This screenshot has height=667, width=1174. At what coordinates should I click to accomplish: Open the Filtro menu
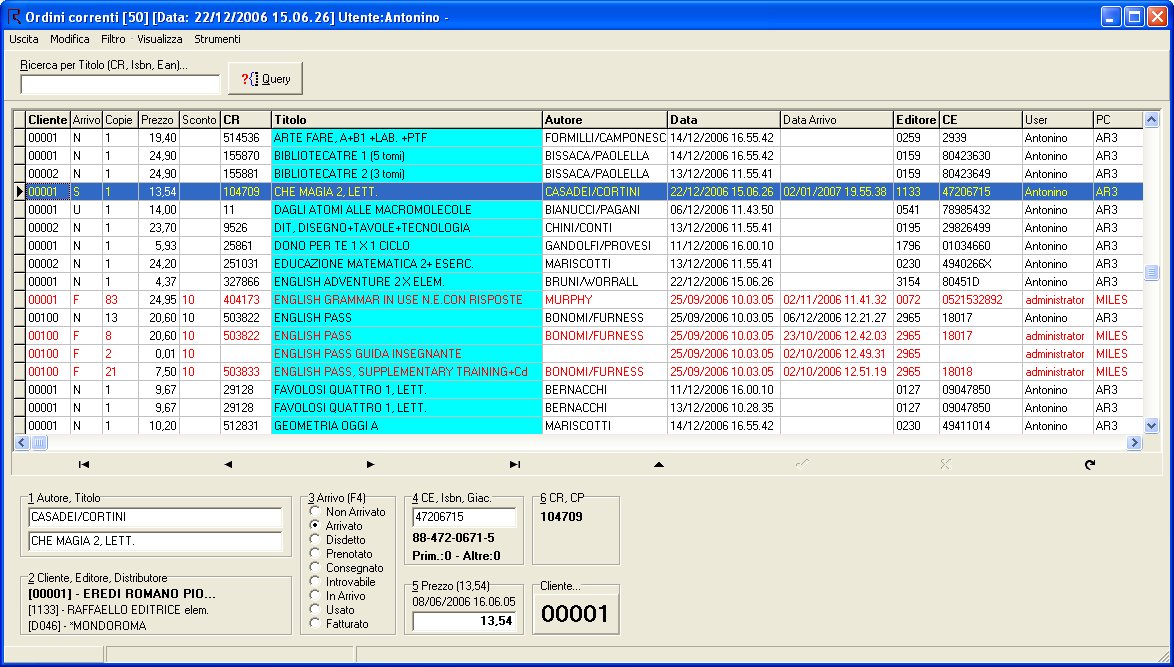point(113,39)
